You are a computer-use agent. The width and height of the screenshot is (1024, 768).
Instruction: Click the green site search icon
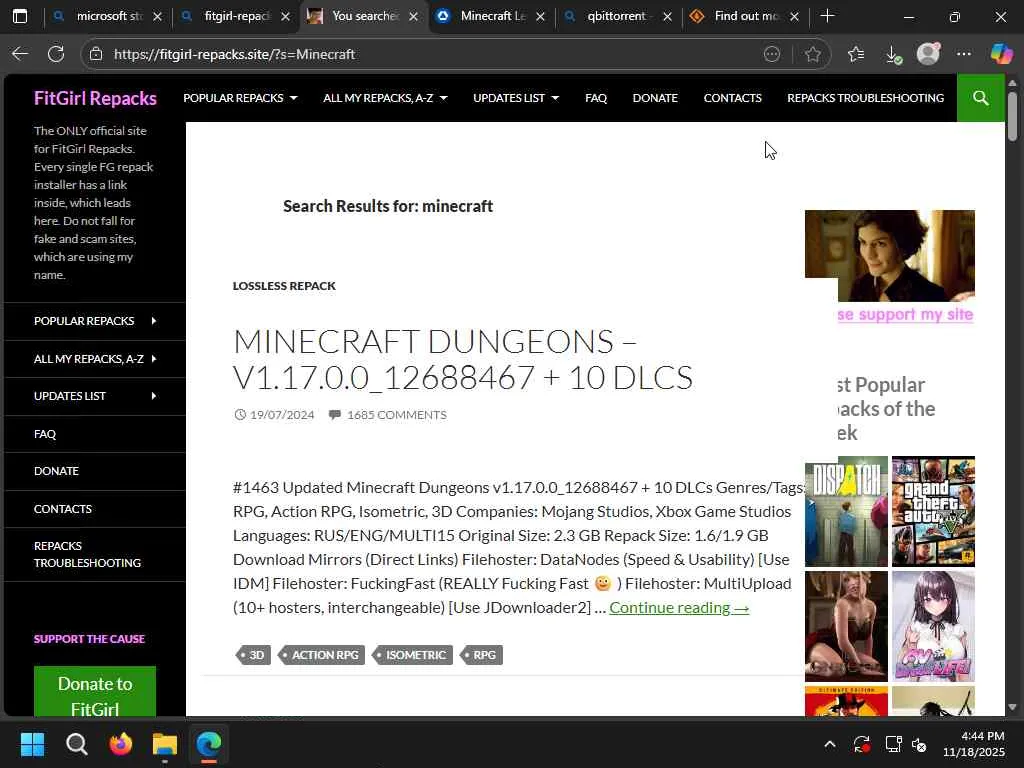(x=980, y=98)
